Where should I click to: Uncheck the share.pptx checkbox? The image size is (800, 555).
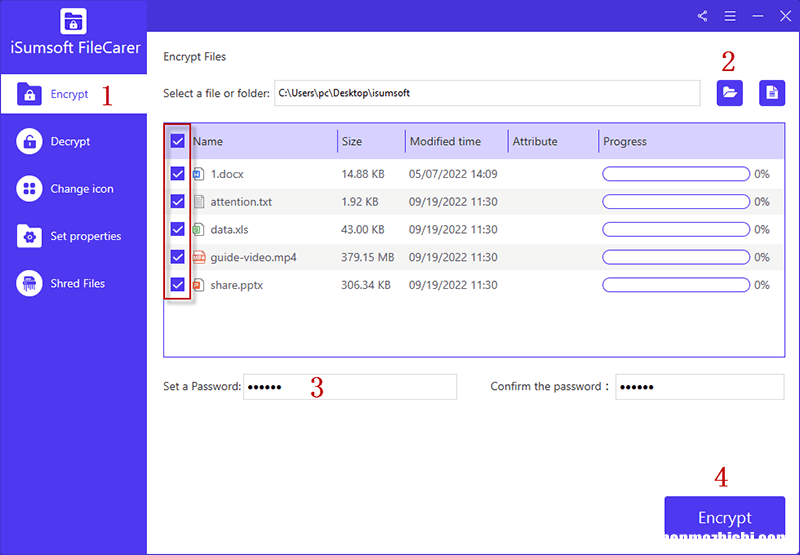(178, 284)
